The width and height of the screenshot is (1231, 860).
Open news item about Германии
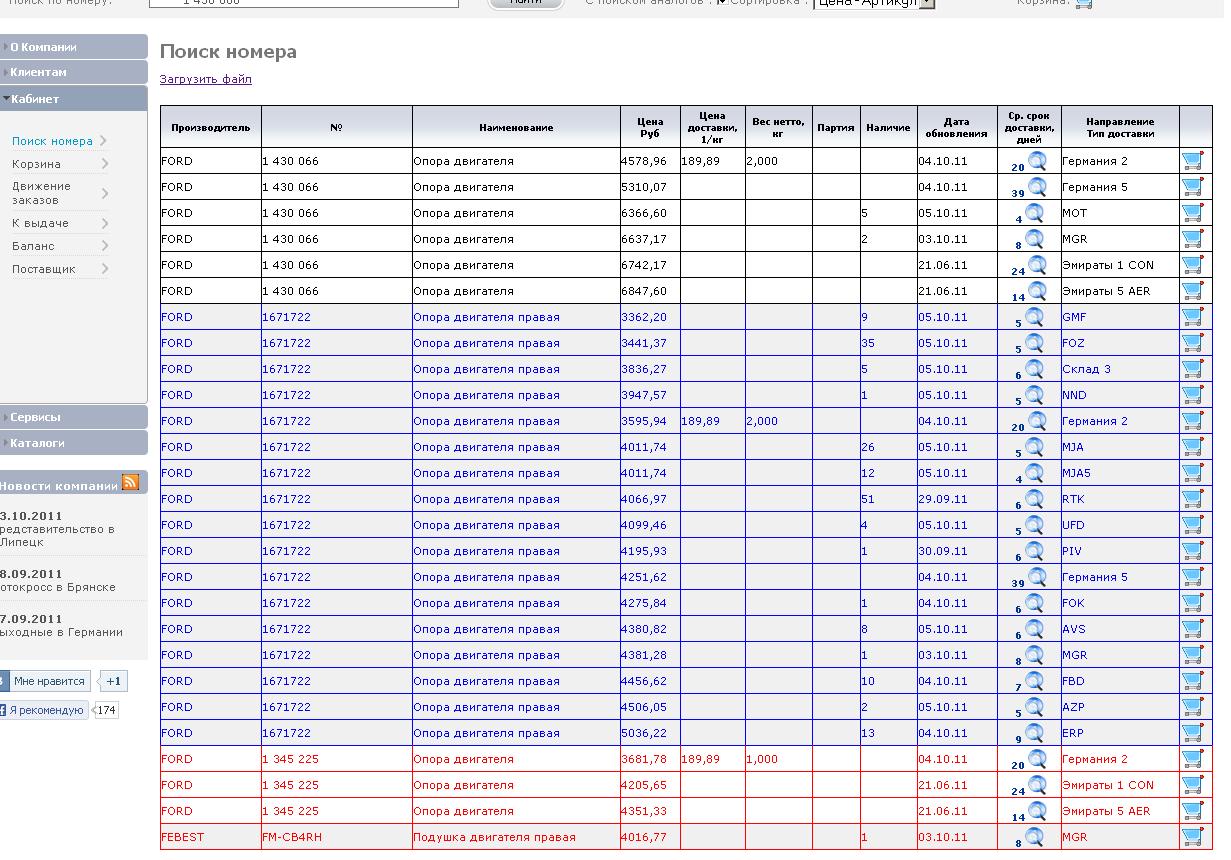tap(62, 632)
